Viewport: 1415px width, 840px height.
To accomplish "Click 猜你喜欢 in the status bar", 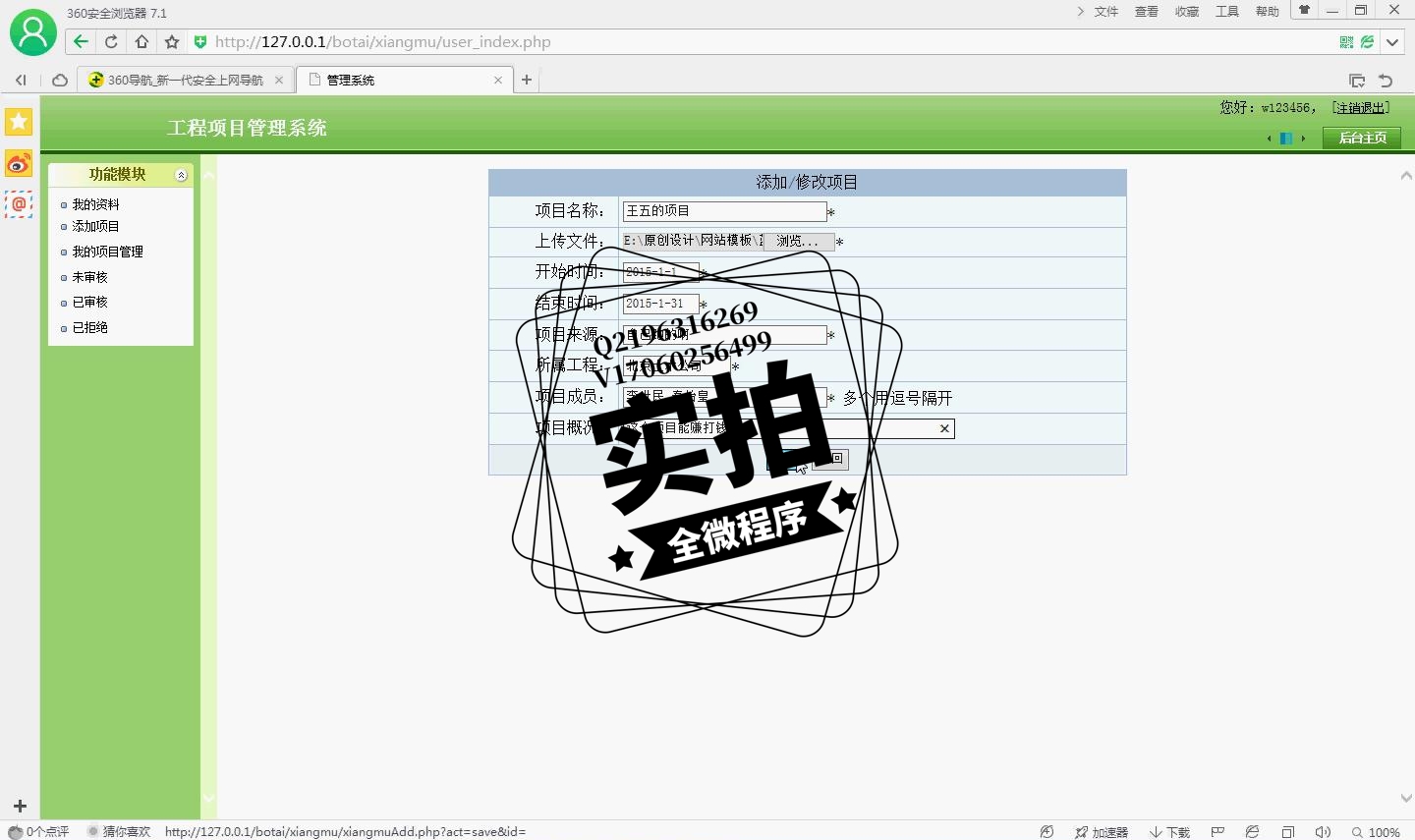I will [119, 831].
